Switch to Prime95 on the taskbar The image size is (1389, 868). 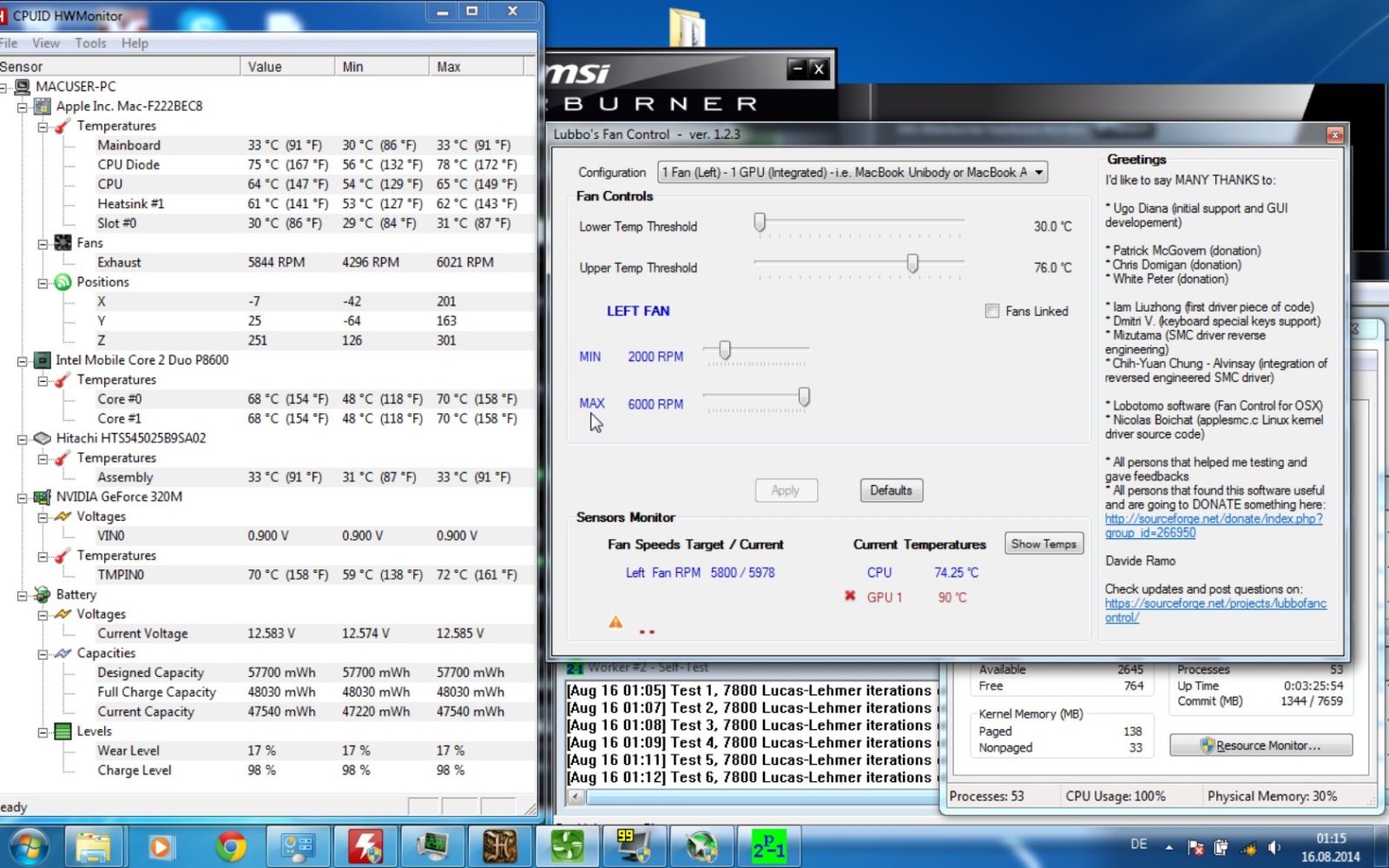768,846
